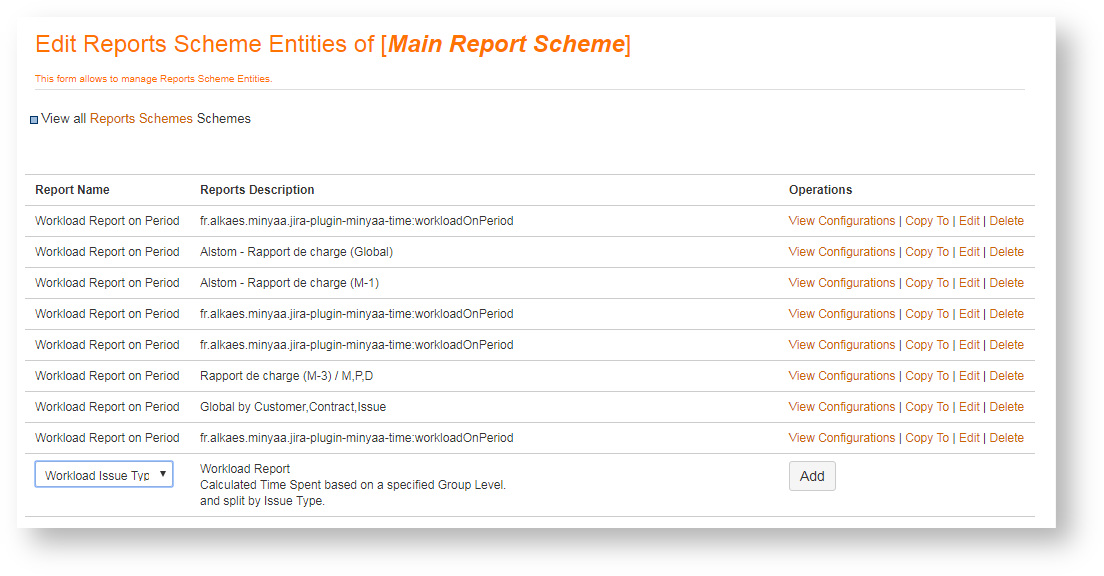View Configurations for Alstom Rapport de charge (Global)

pyautogui.click(x=841, y=252)
